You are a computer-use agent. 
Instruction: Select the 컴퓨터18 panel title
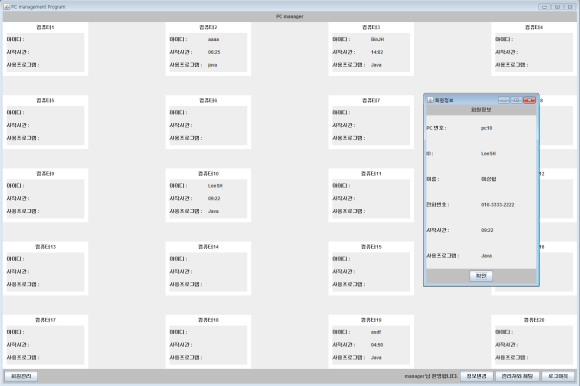208,320
